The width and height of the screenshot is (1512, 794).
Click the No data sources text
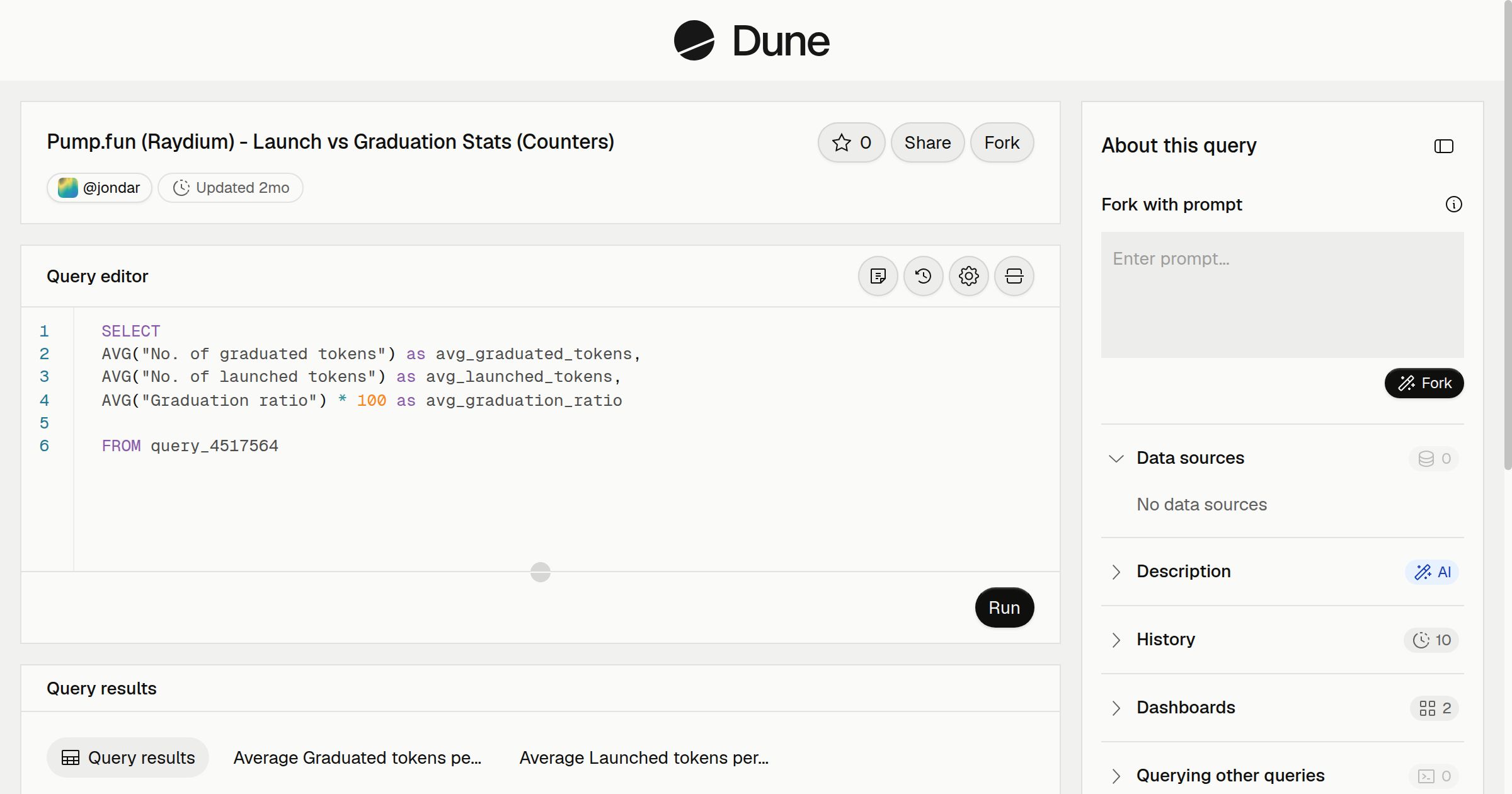[x=1201, y=504]
